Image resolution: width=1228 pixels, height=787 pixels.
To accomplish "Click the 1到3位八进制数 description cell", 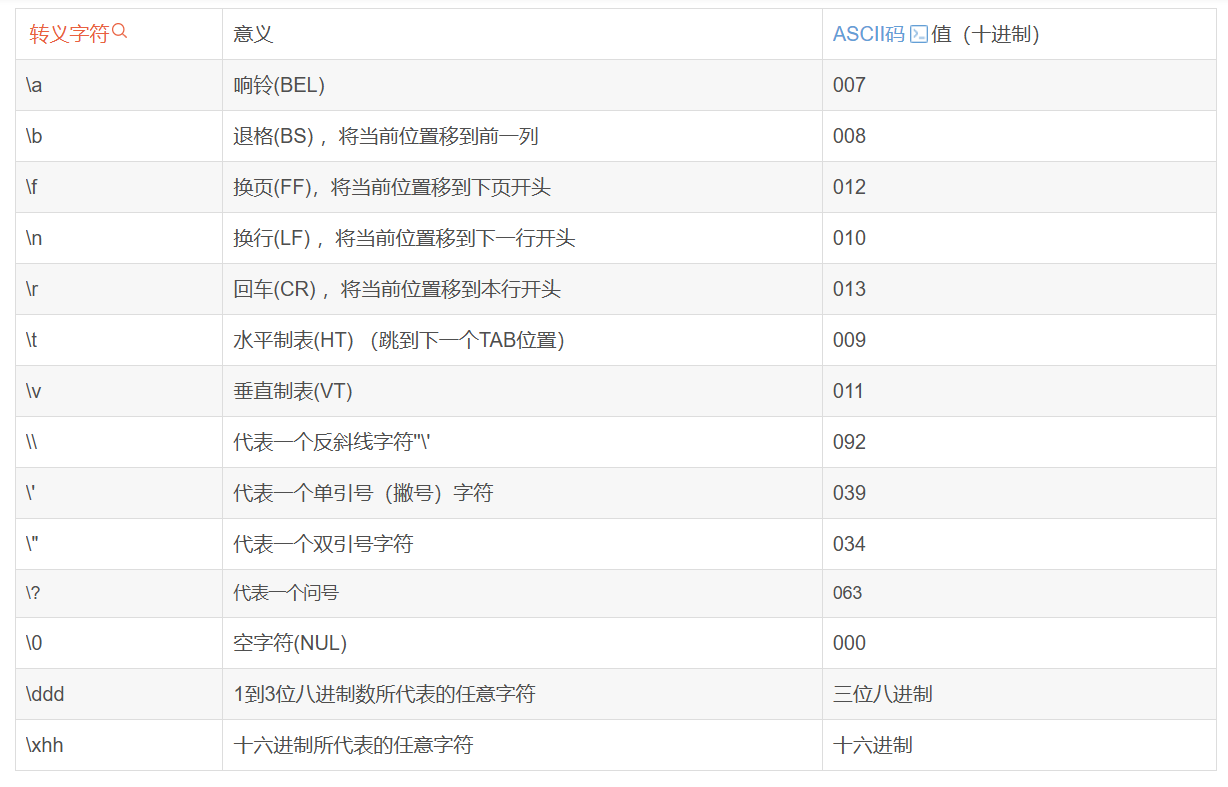I will (x=522, y=694).
